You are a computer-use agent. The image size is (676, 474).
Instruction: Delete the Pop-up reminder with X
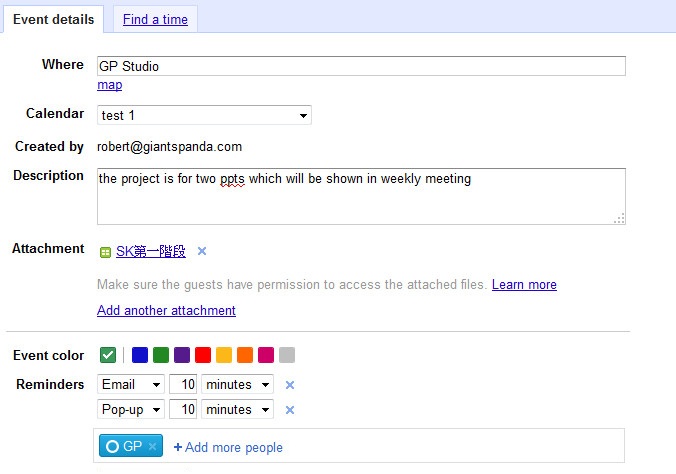(x=290, y=410)
